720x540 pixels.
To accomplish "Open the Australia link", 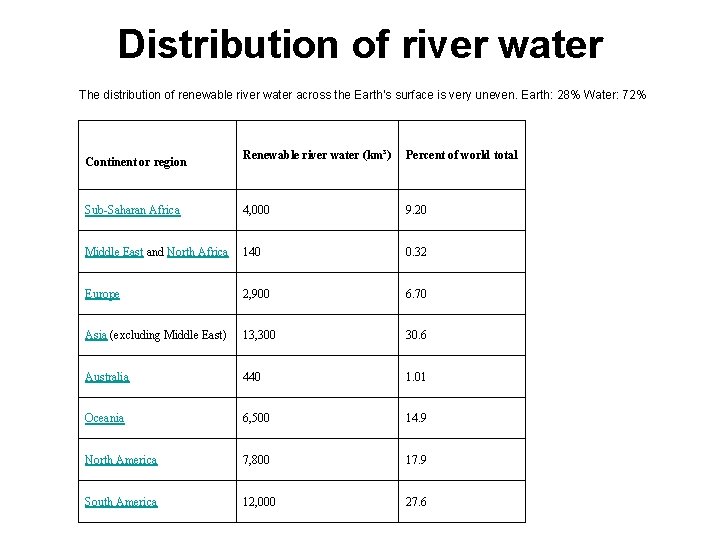I will click(x=107, y=377).
